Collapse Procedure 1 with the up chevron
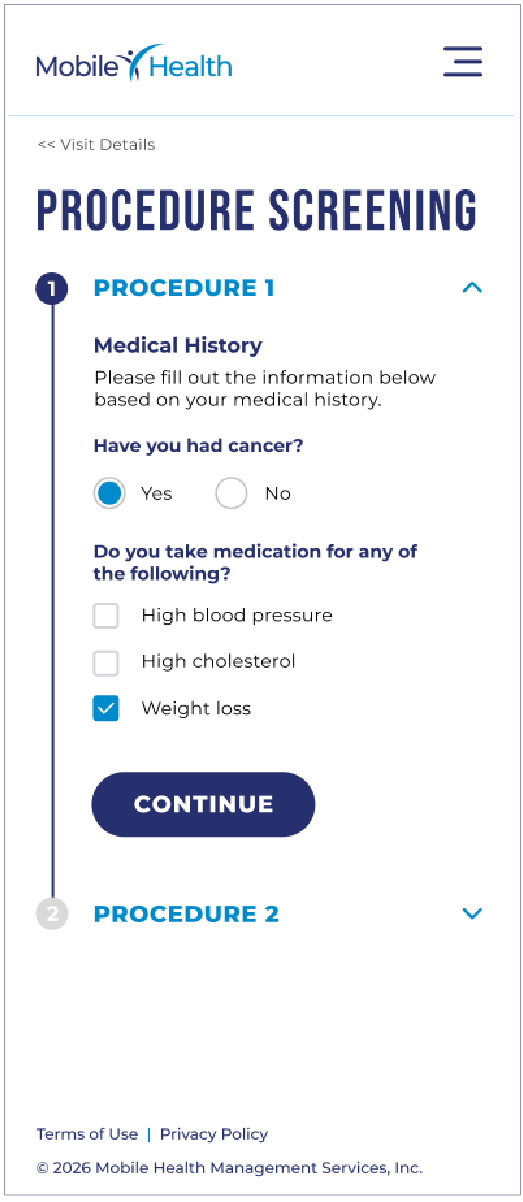The image size is (523, 1202). pyautogui.click(x=472, y=288)
